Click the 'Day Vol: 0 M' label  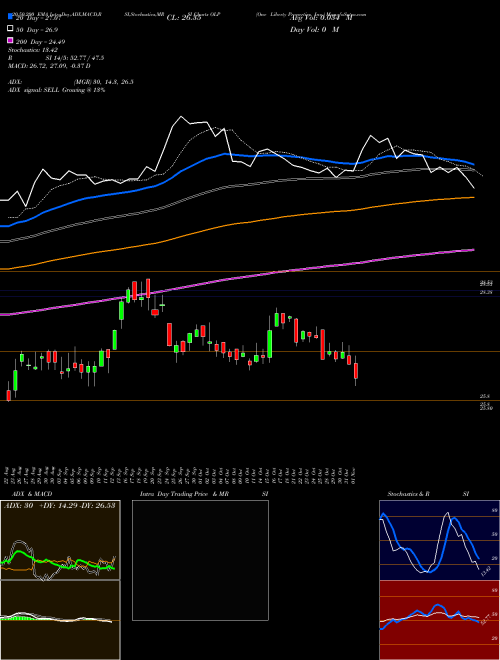tap(314, 30)
